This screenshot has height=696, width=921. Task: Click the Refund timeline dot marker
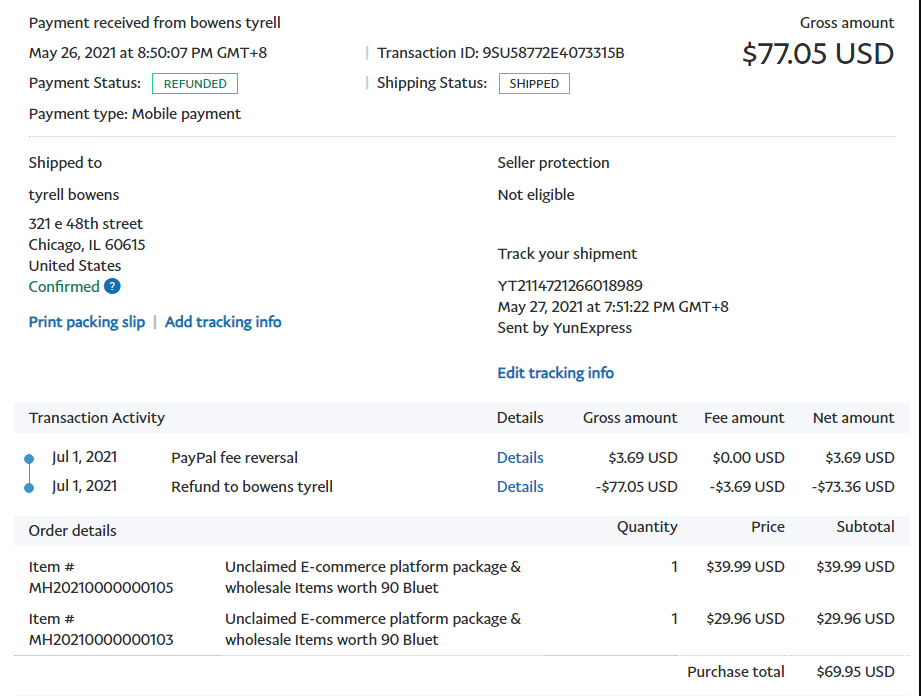pos(29,488)
